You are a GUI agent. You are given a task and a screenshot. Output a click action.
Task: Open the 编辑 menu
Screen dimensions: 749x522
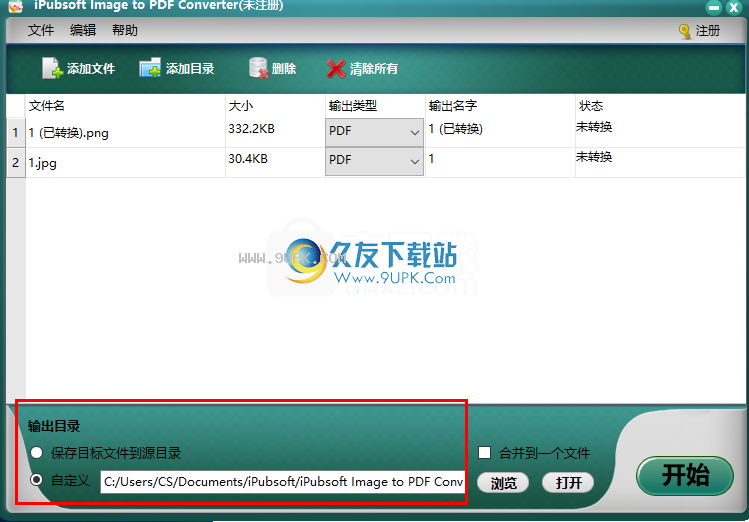coord(83,30)
